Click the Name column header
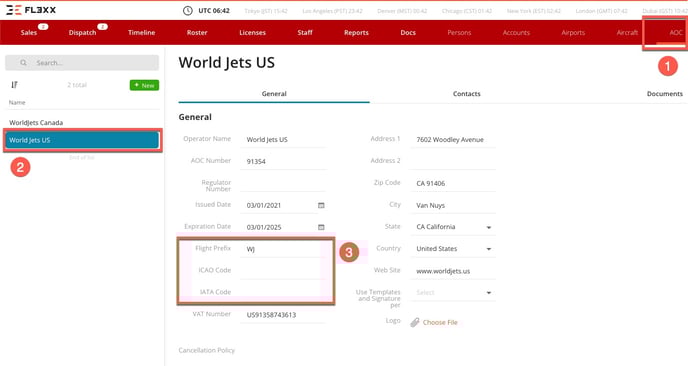688x366 pixels. [17, 102]
